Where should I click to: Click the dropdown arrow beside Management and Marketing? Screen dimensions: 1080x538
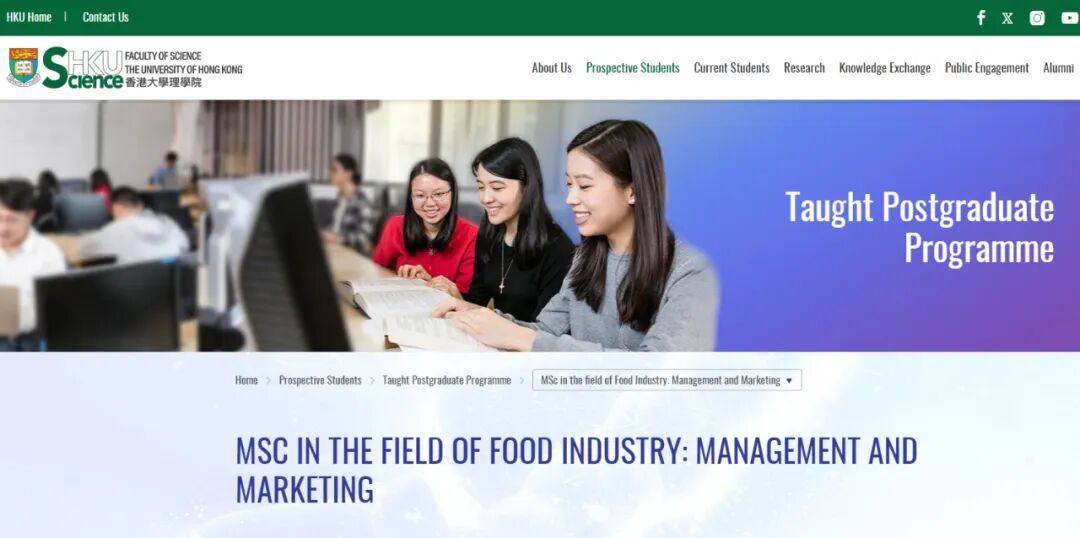point(789,380)
